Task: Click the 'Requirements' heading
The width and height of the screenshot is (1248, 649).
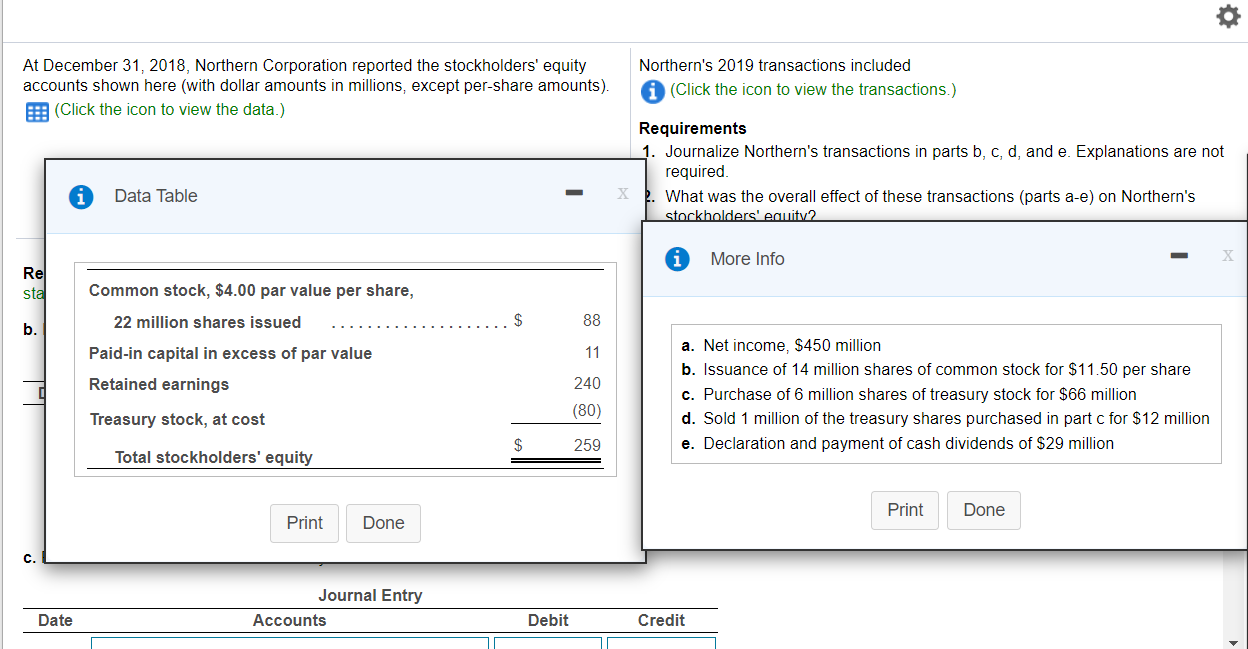Action: [x=692, y=129]
